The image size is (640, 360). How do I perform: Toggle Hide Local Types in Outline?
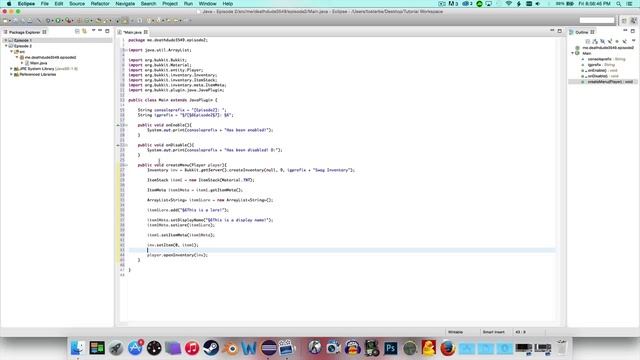click(x=624, y=41)
